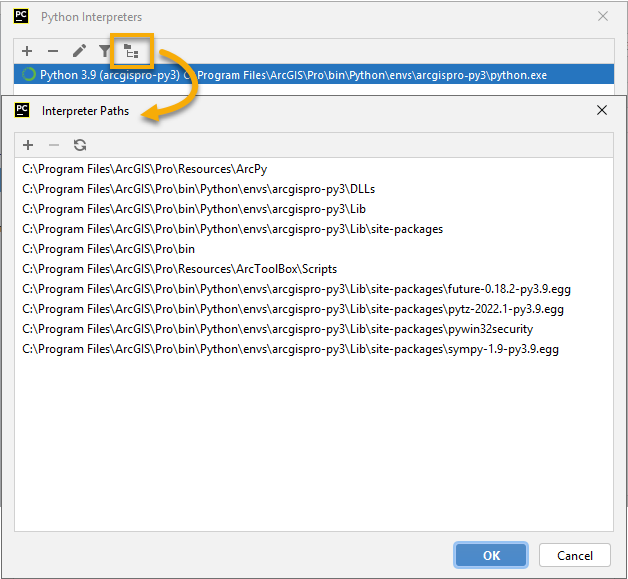This screenshot has width=628, height=579.
Task: Choose the arcgispro-py3\Lib path entry
Action: coord(194,209)
